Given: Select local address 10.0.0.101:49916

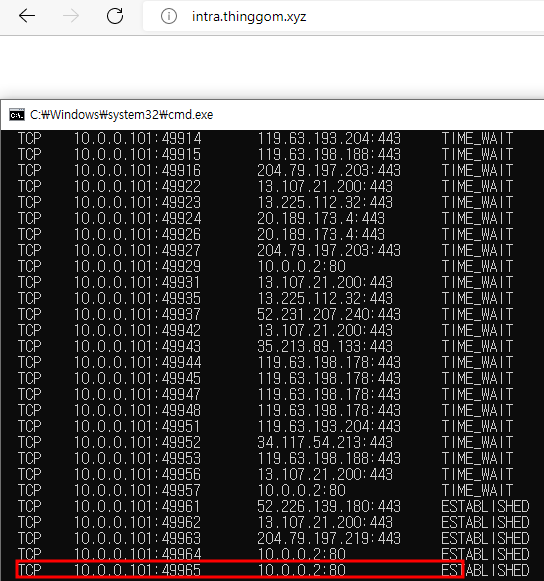Looking at the screenshot, I should [137, 170].
